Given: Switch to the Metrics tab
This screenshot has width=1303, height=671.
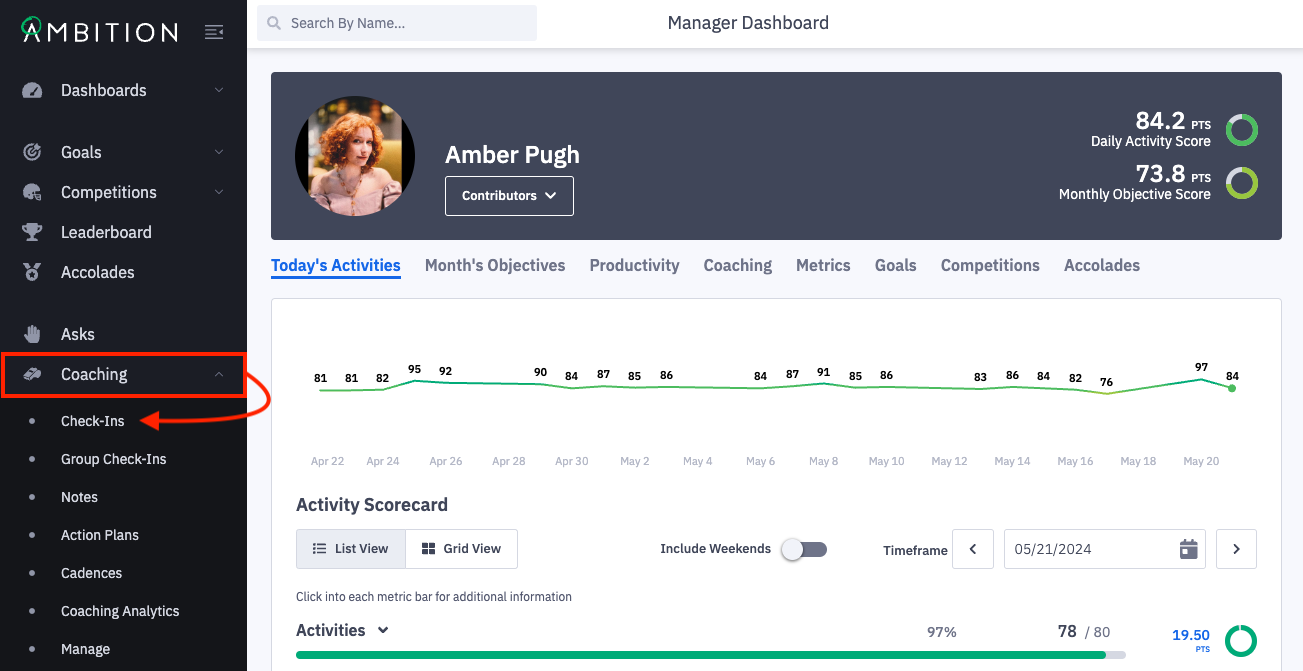Looking at the screenshot, I should pyautogui.click(x=823, y=265).
